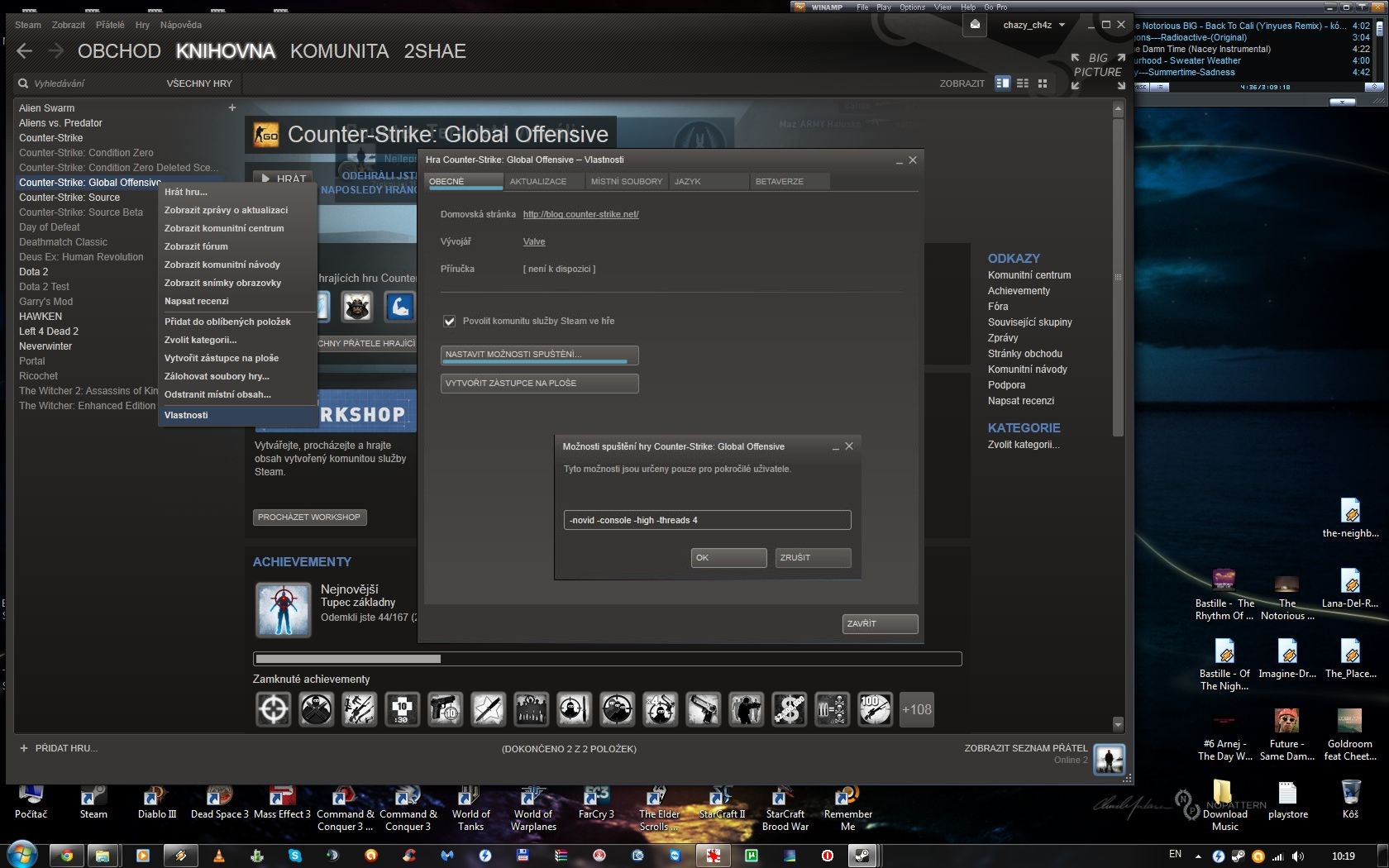
Task: Switch to the MÍSTNÍ SOUBORY tab
Action: [626, 181]
